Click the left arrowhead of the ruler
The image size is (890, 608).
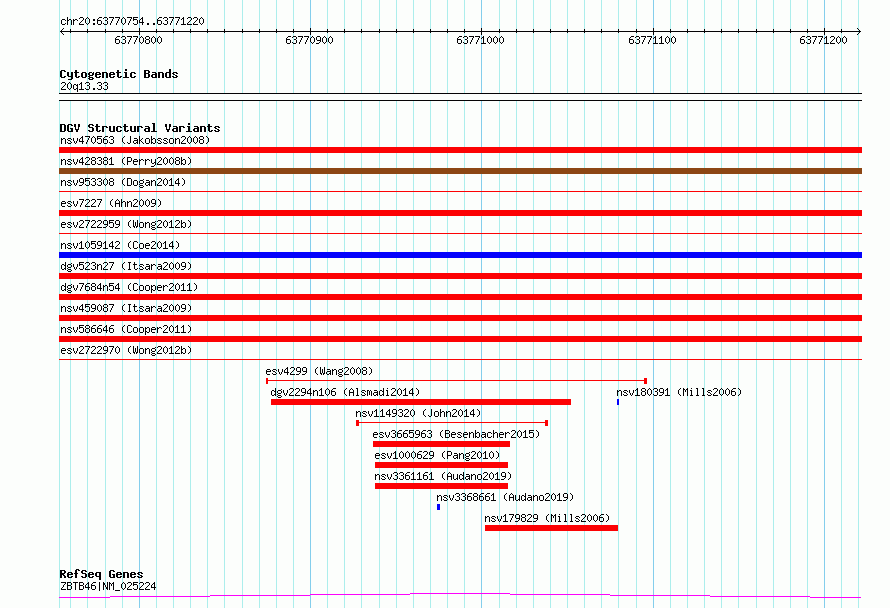(62, 31)
